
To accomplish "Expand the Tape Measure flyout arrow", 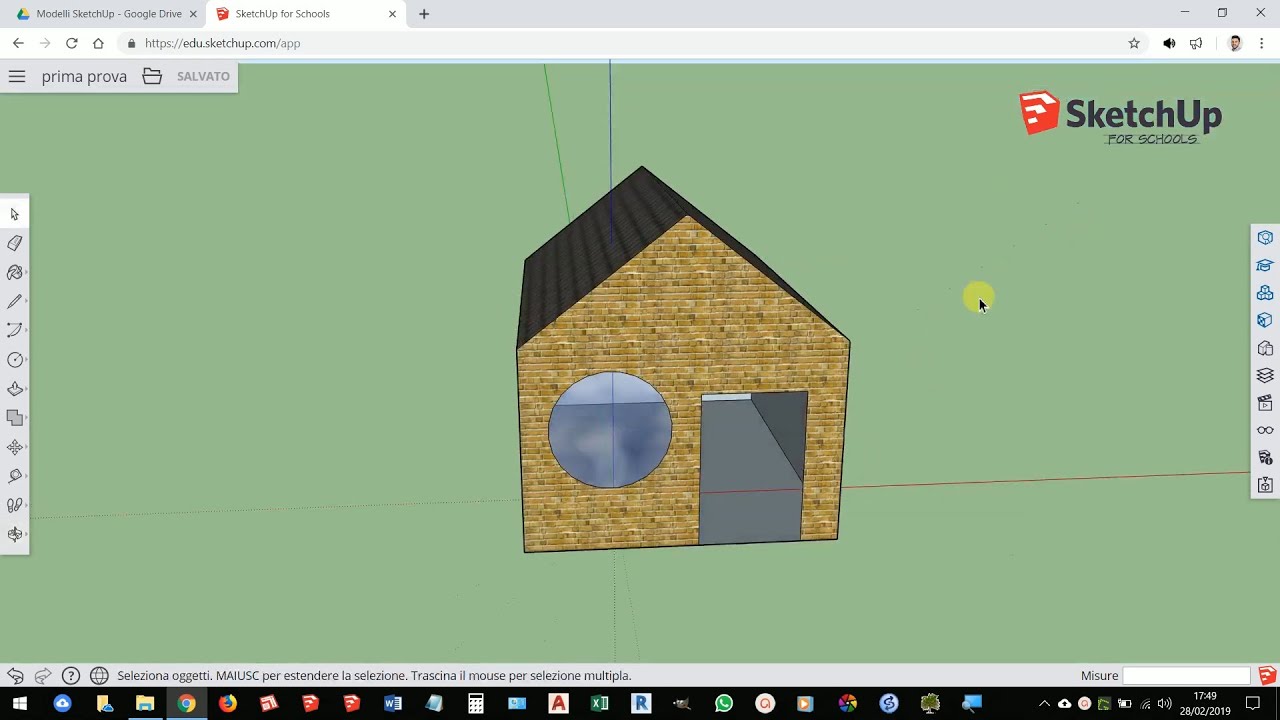I will pos(25,477).
